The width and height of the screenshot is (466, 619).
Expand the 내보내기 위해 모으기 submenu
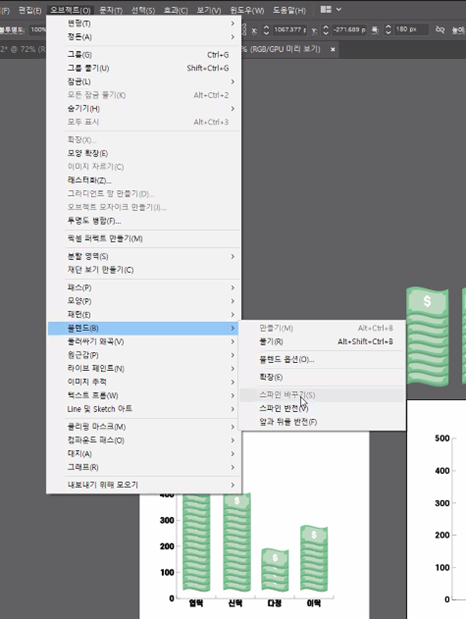coord(143,485)
